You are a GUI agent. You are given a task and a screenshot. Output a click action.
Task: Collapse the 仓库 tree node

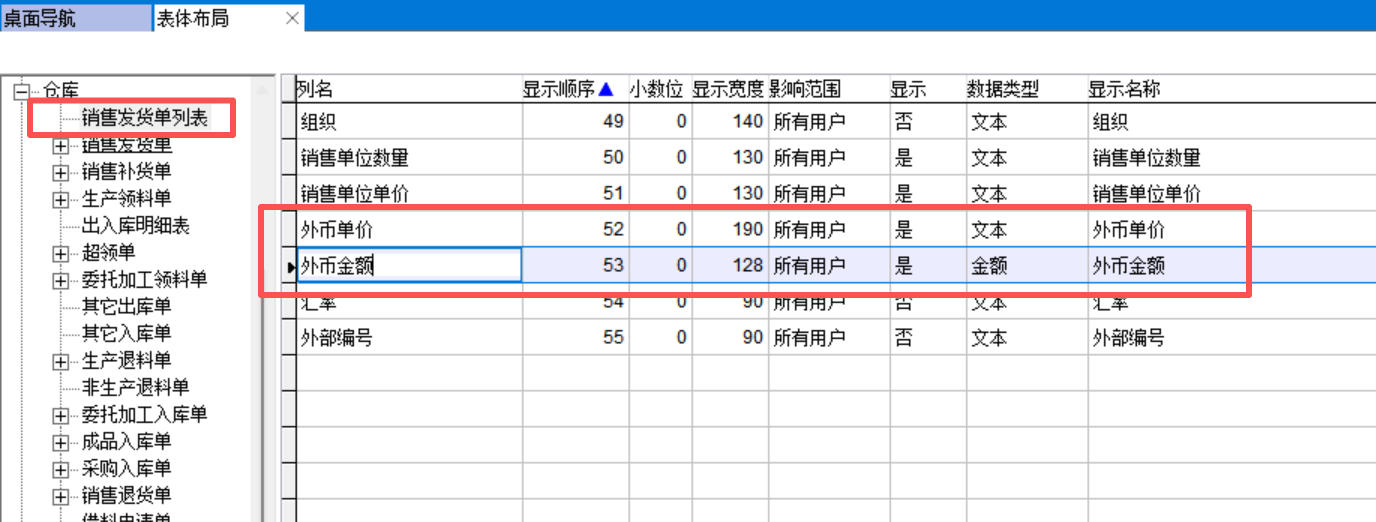(x=20, y=92)
